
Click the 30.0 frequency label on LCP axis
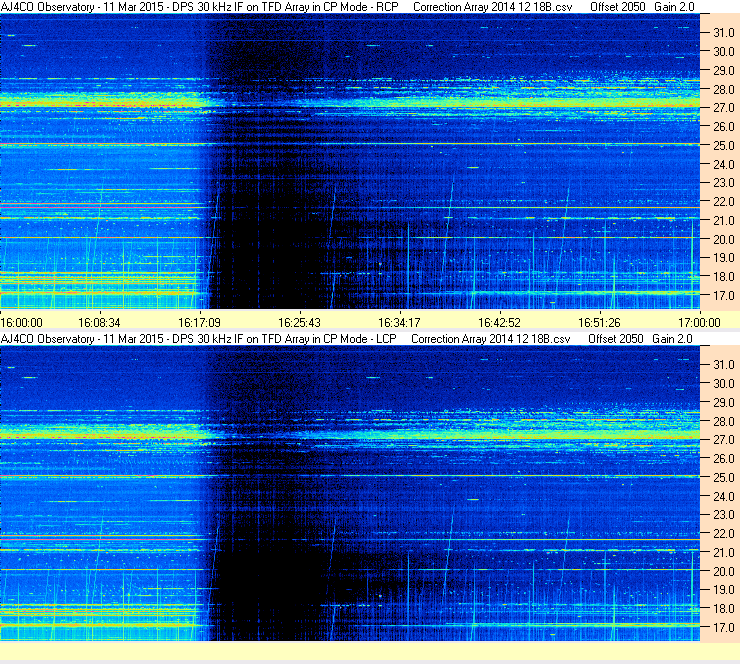(x=724, y=384)
